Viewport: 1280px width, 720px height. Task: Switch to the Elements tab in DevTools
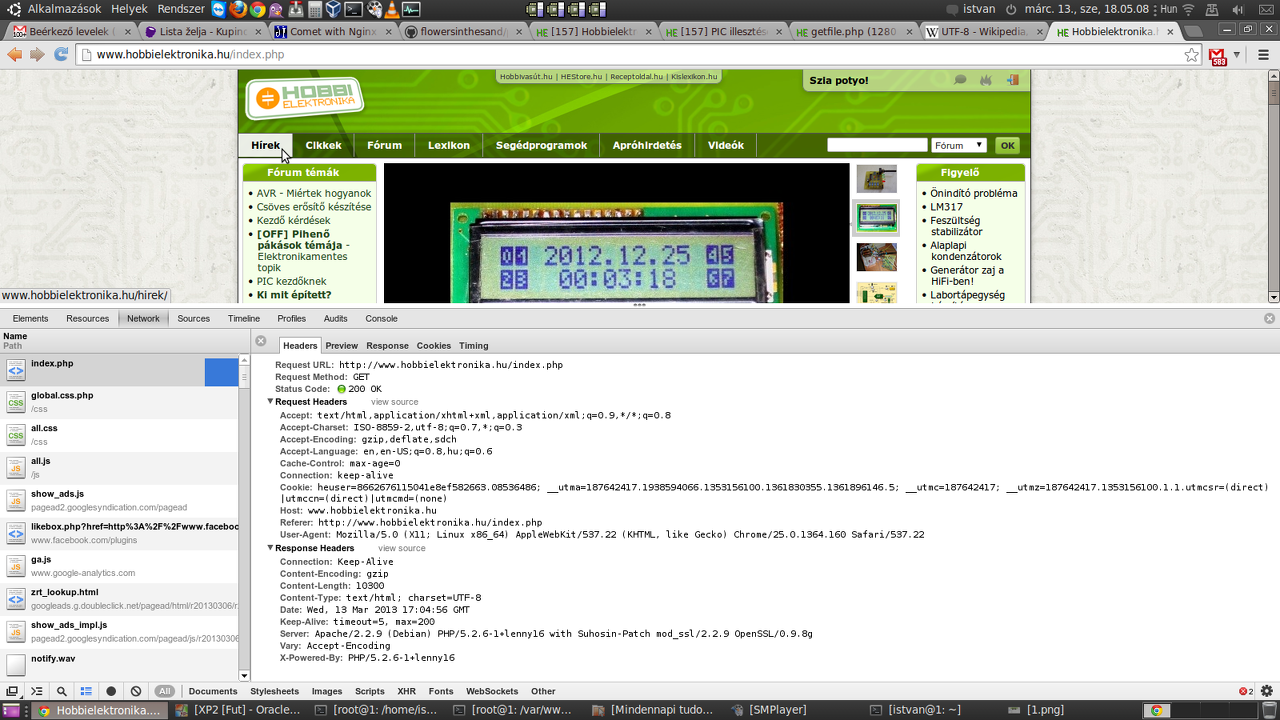(x=30, y=318)
